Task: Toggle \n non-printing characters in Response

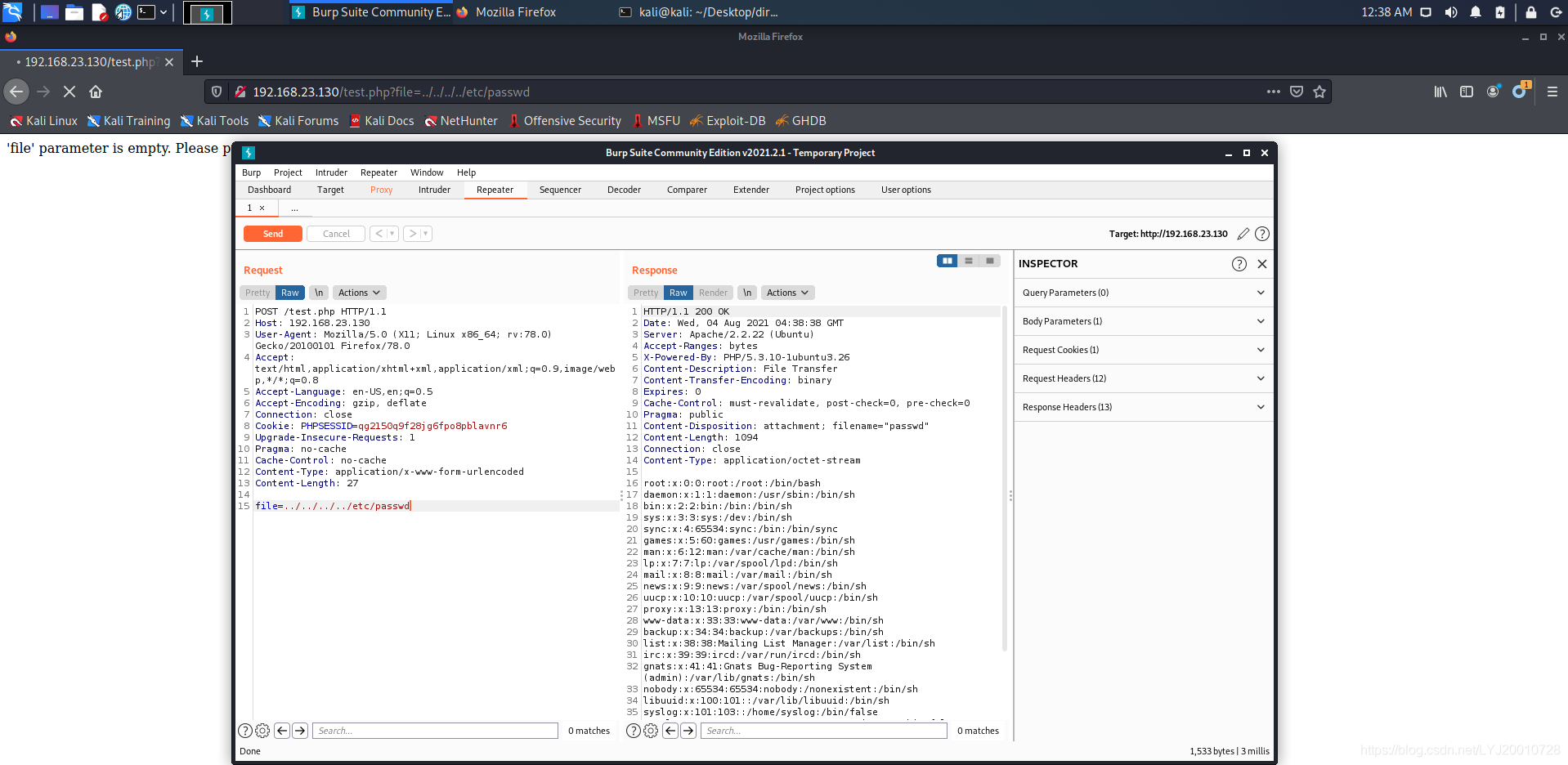Action: 747,293
